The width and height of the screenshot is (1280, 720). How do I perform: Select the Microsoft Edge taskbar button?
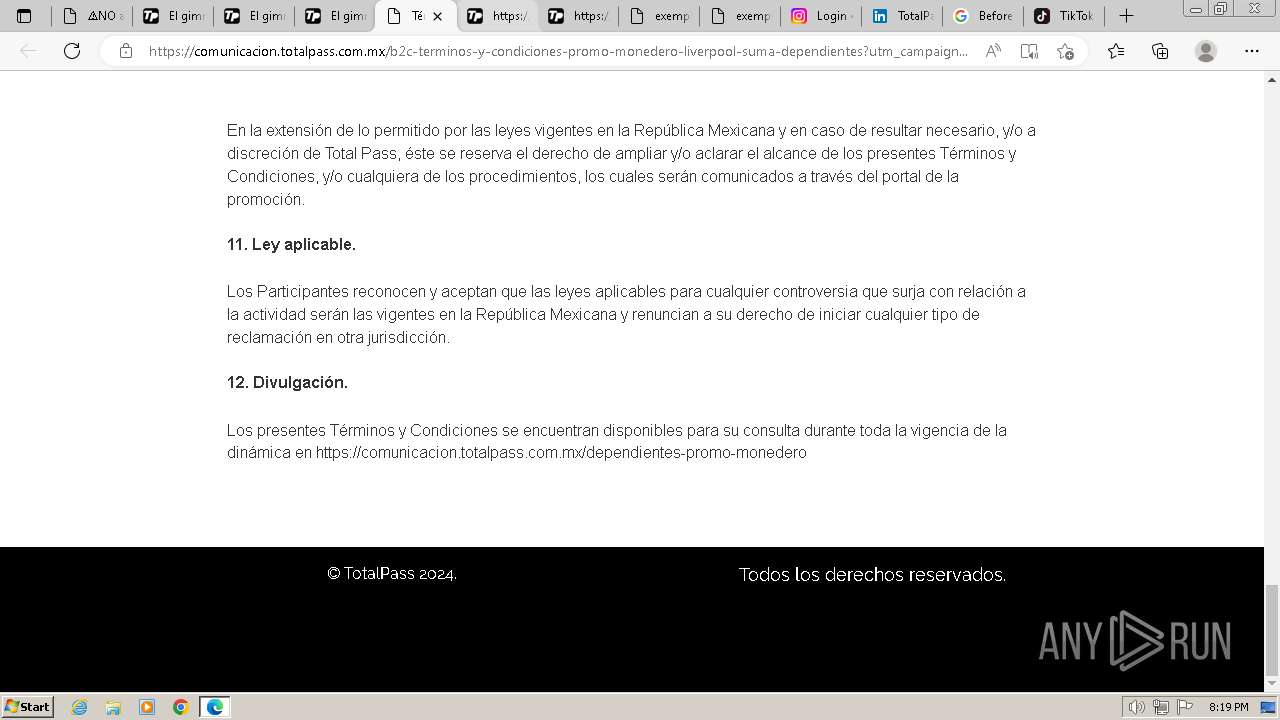(x=215, y=707)
